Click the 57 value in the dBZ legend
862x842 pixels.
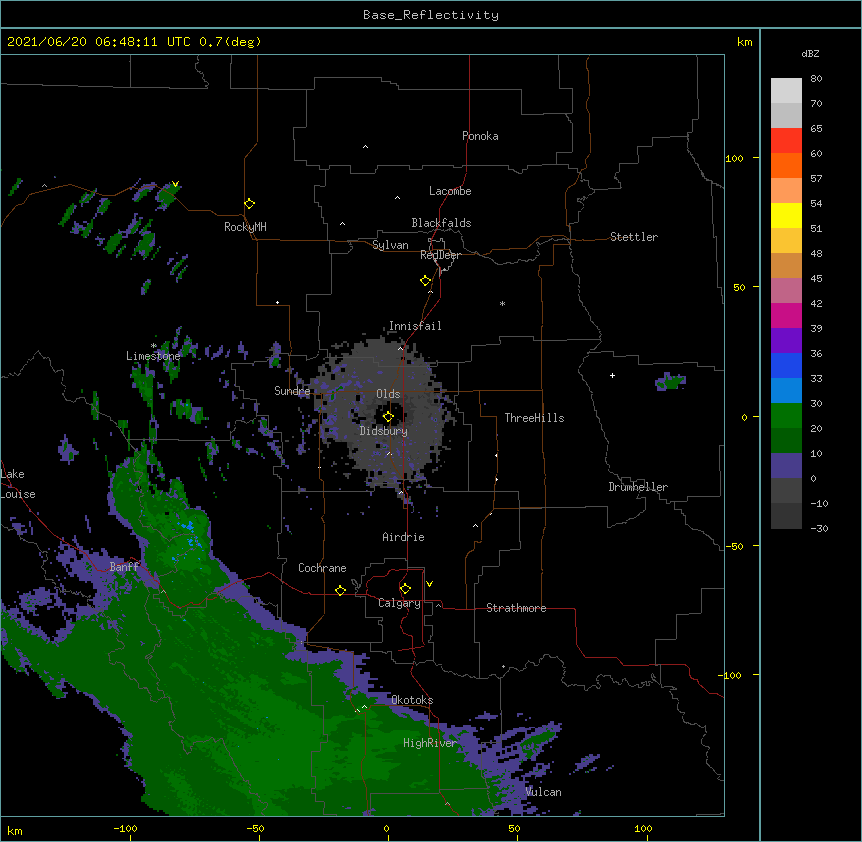pos(816,178)
